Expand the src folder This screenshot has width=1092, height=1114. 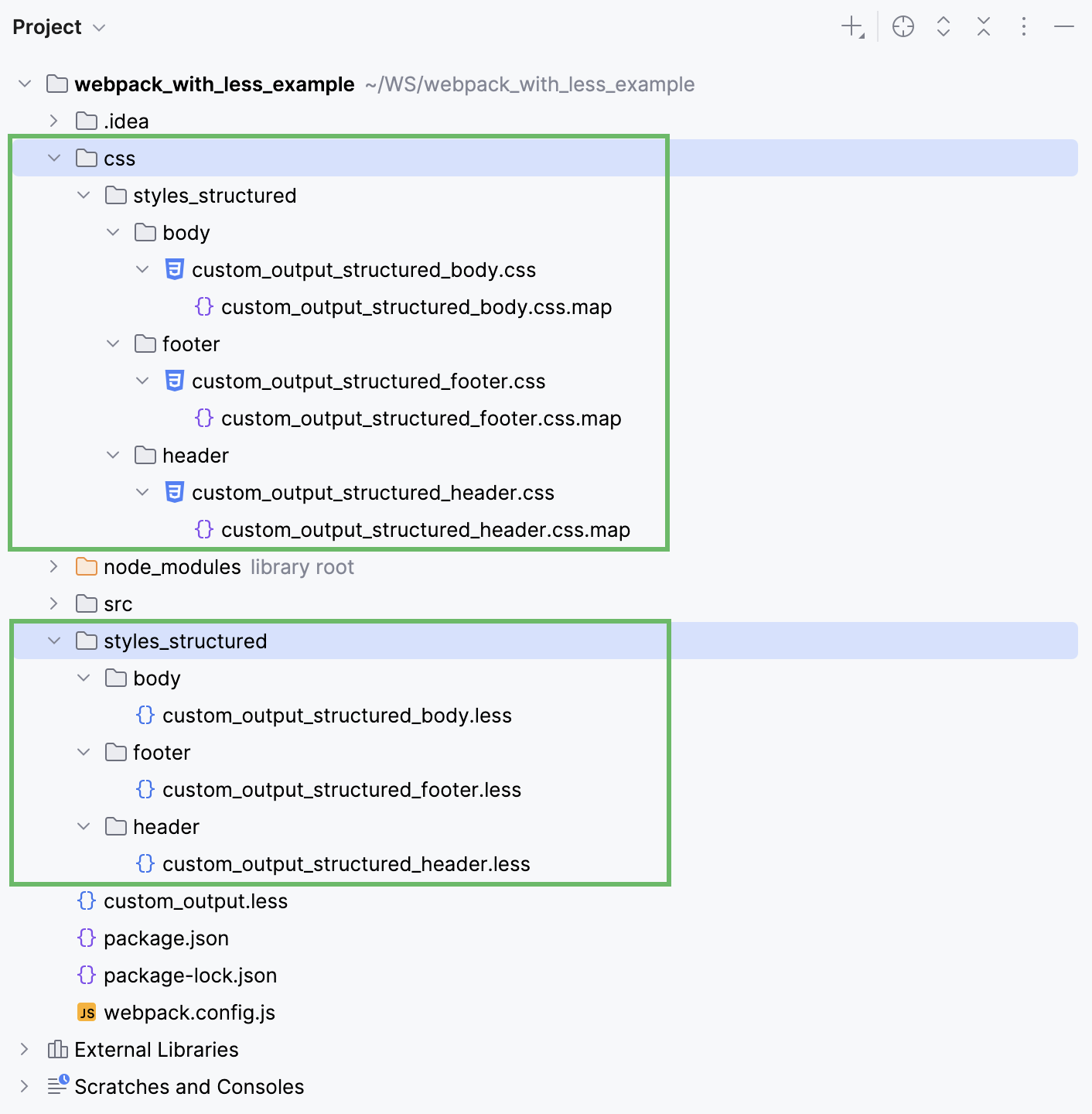pyautogui.click(x=53, y=603)
